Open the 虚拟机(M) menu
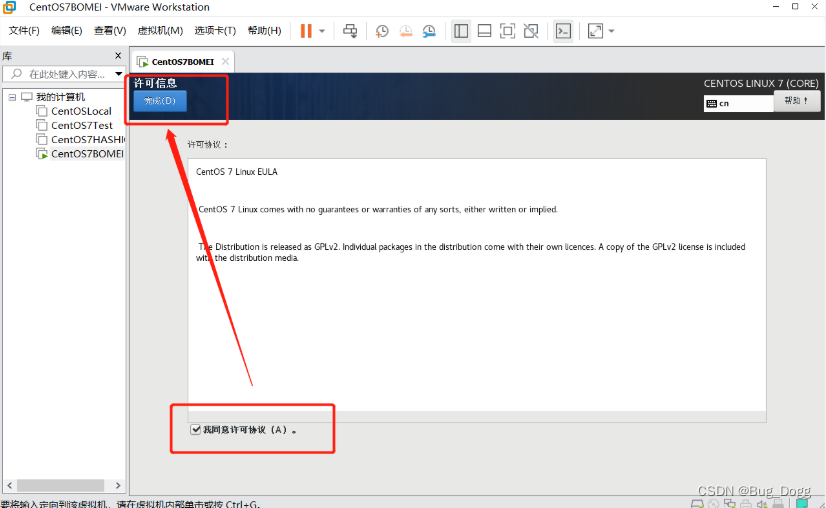The width and height of the screenshot is (826, 508). (x=160, y=31)
